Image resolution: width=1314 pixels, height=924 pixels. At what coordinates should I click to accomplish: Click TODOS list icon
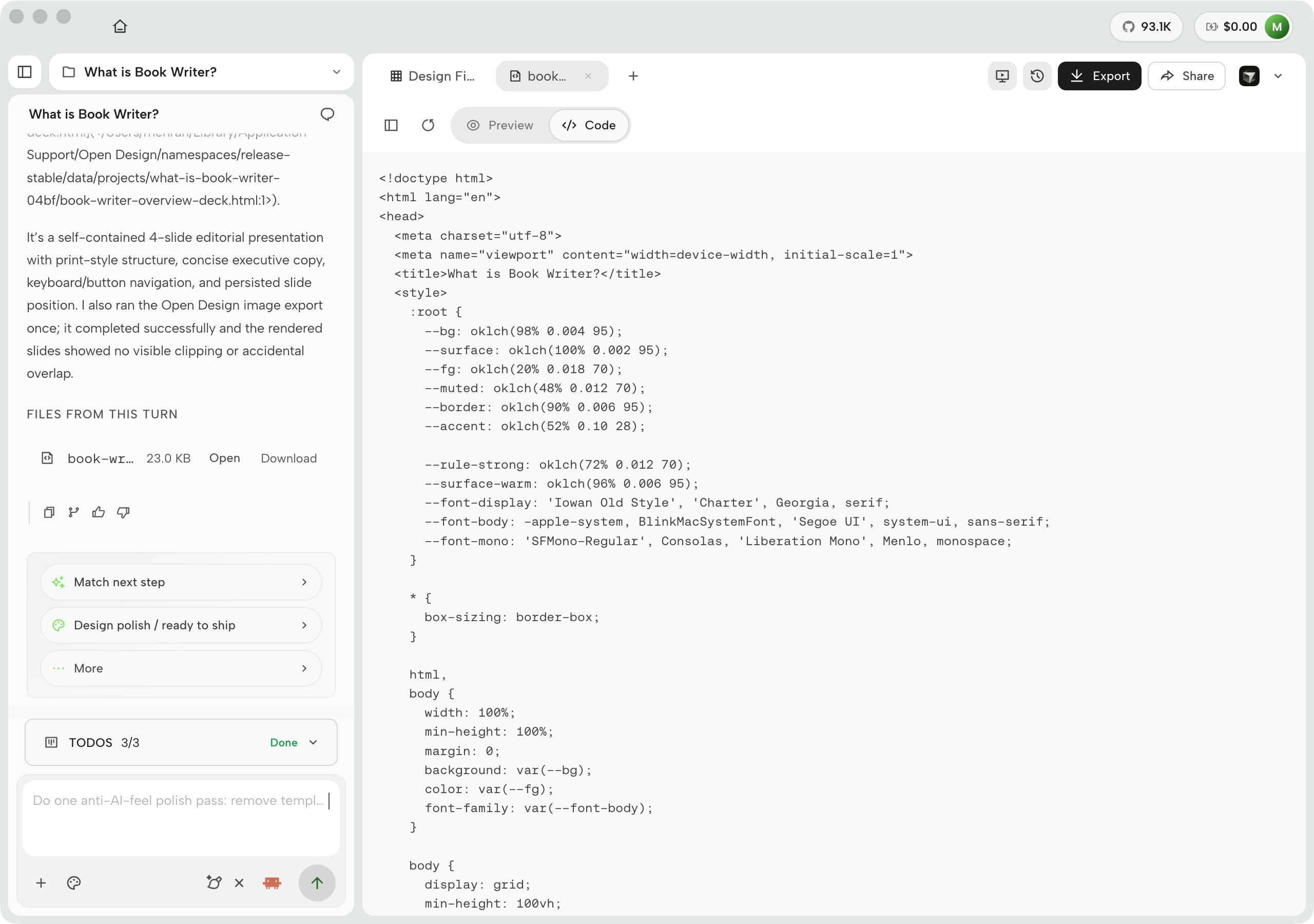tap(51, 742)
